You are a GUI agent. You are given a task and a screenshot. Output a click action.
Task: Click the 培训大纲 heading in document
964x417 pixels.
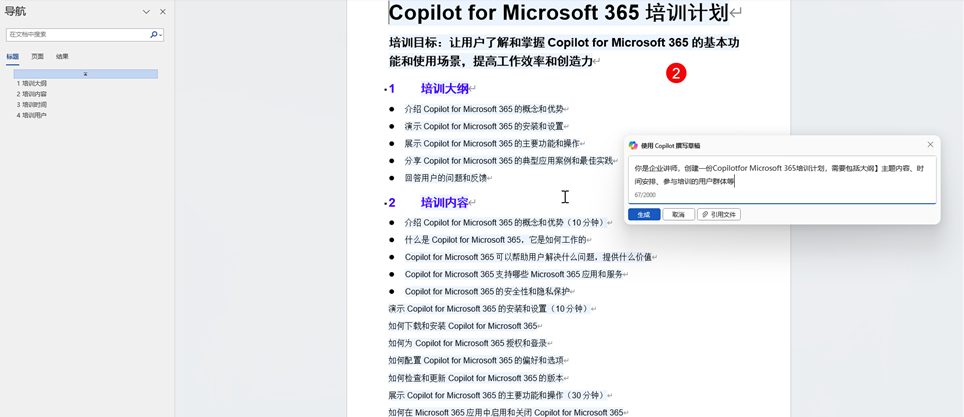coord(444,89)
